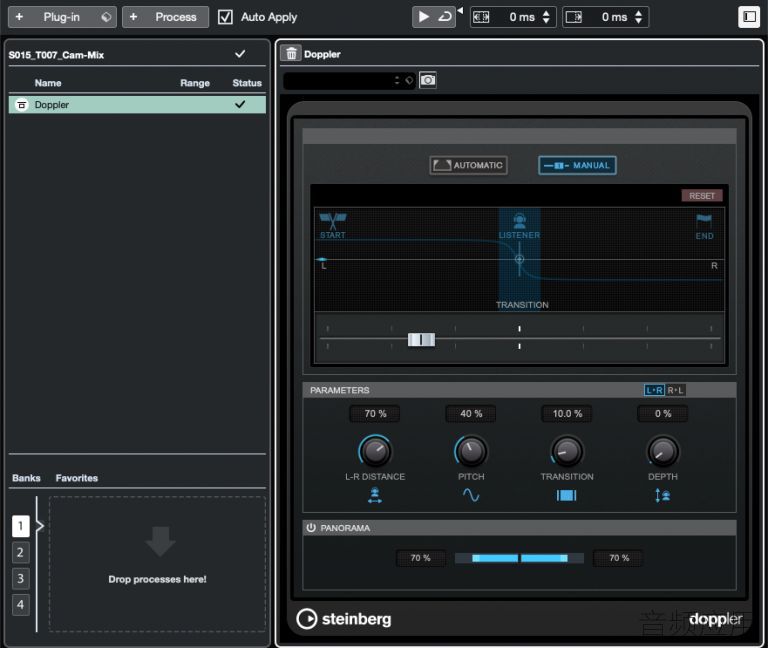Click the L-R distance person icon

point(375,495)
